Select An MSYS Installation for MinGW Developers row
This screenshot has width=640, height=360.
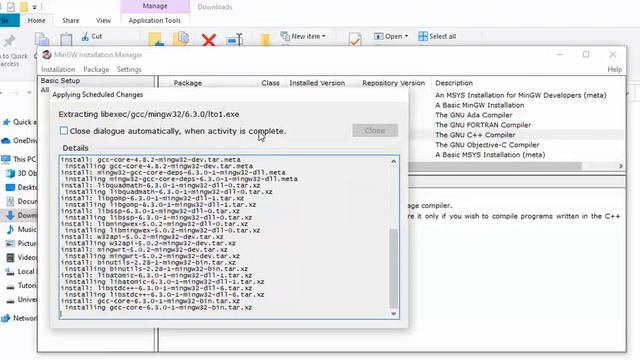click(x=520, y=95)
